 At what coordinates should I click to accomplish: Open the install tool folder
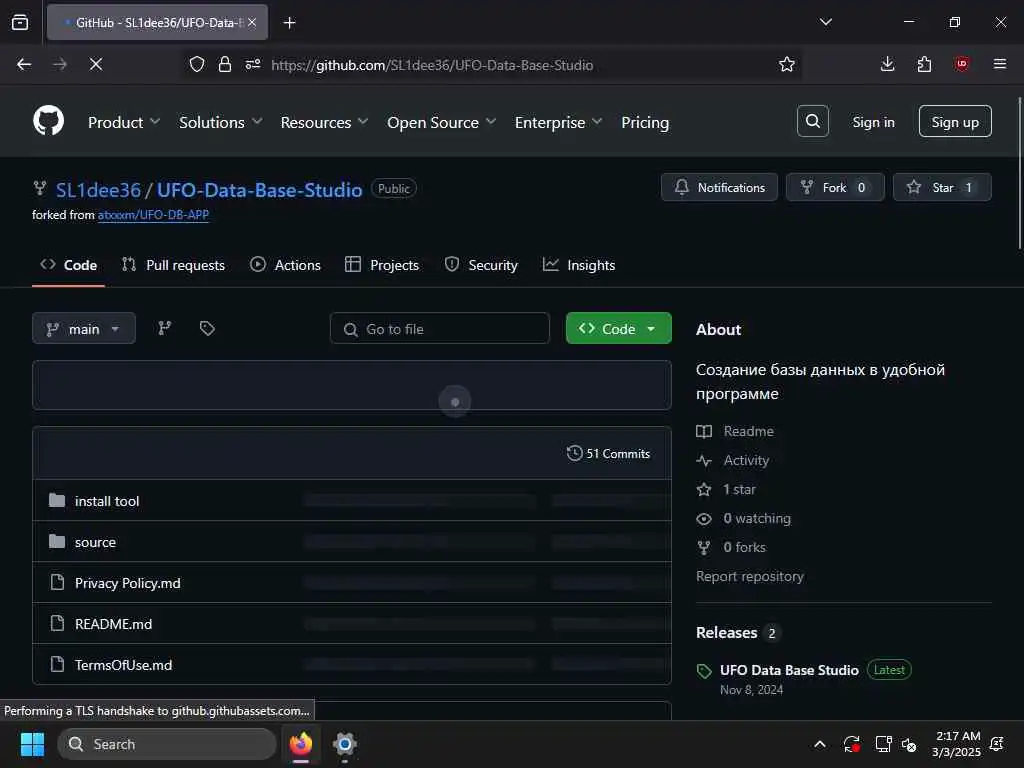[x=107, y=501]
